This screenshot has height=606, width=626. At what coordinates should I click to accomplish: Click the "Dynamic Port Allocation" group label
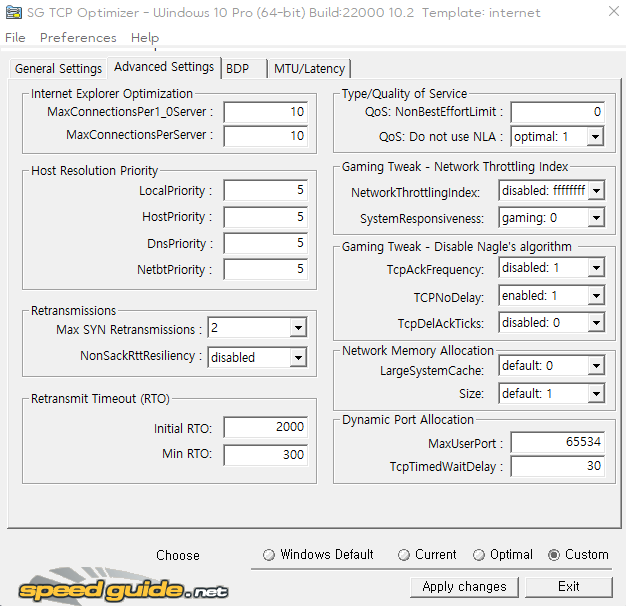coord(408,420)
